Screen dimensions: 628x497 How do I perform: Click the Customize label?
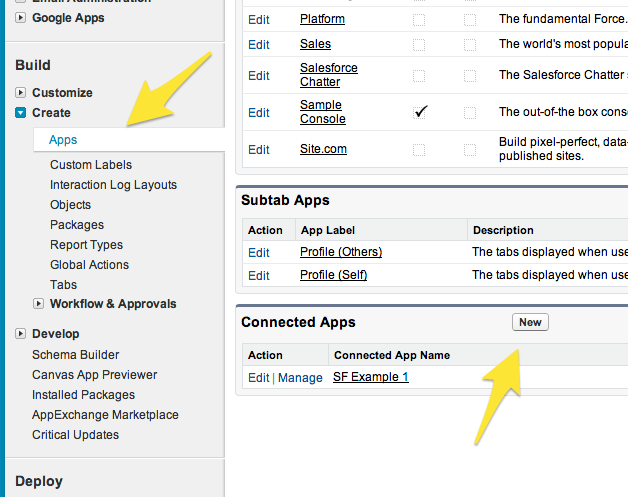point(62,93)
